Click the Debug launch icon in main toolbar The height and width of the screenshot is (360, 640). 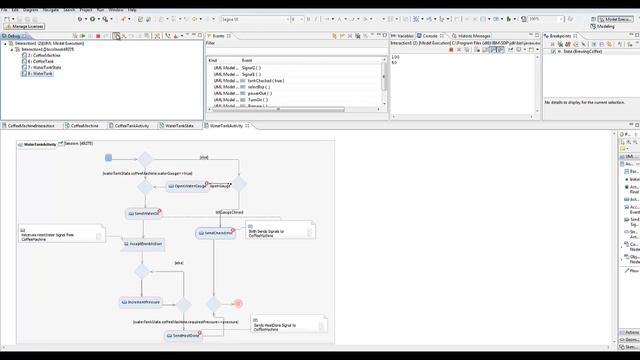(80, 19)
